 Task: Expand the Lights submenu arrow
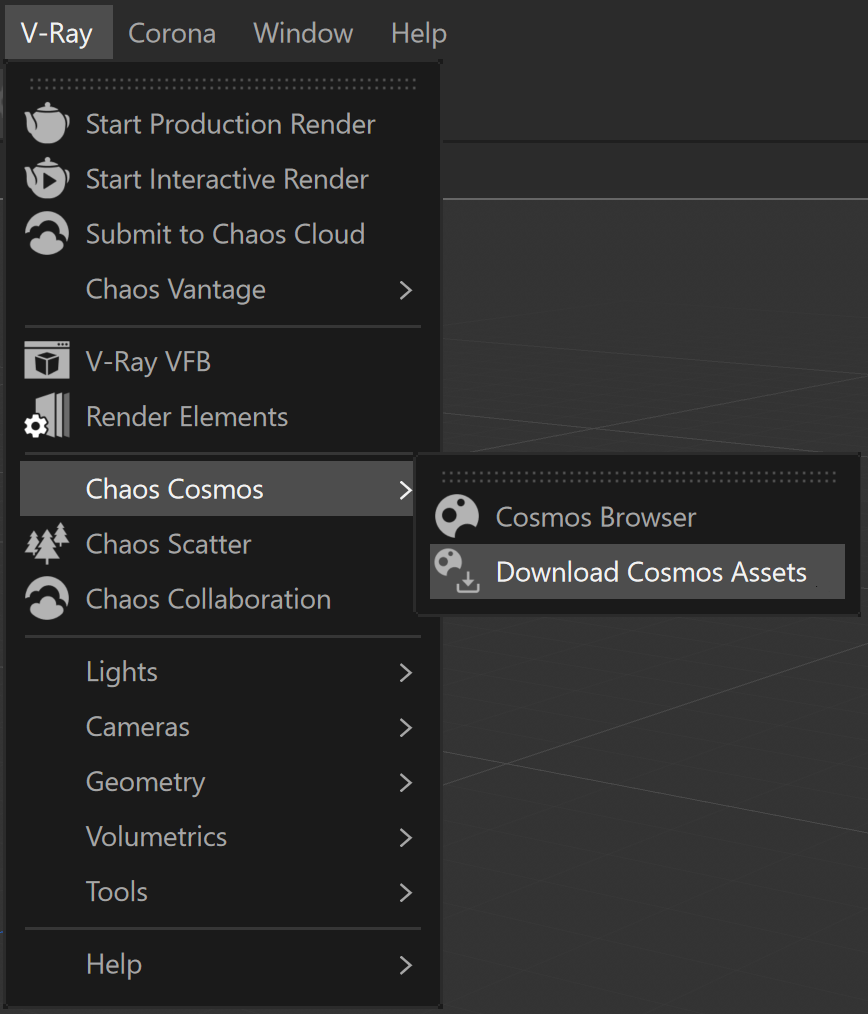[406, 673]
